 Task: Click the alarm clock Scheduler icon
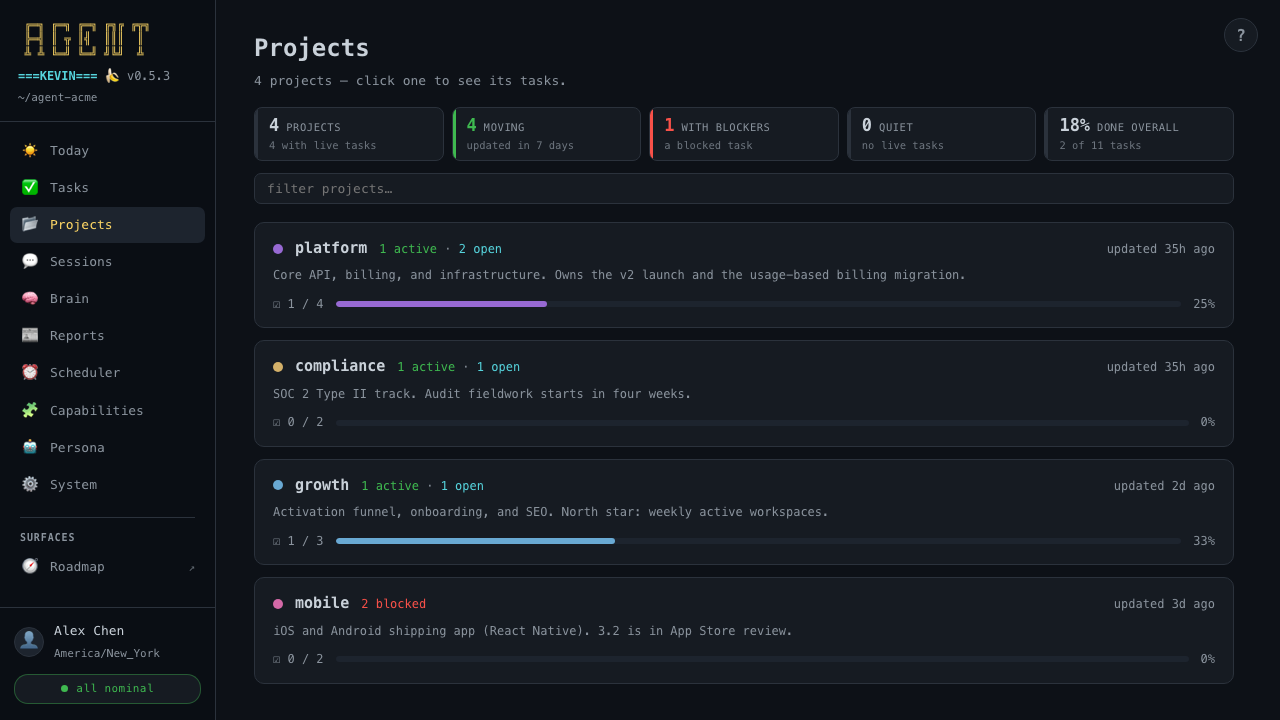click(x=30, y=372)
